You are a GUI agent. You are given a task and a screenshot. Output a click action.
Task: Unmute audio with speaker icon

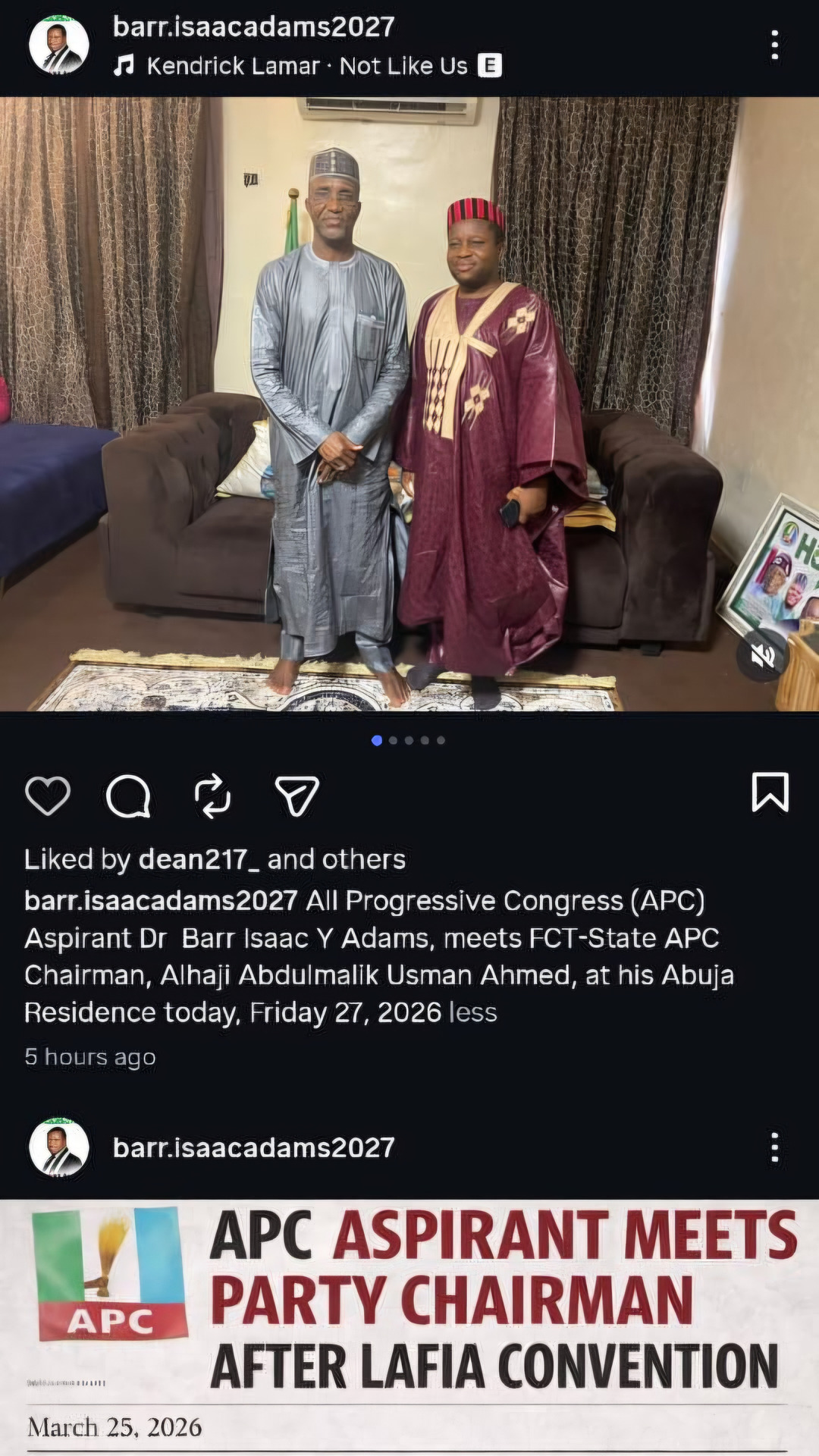(x=763, y=654)
